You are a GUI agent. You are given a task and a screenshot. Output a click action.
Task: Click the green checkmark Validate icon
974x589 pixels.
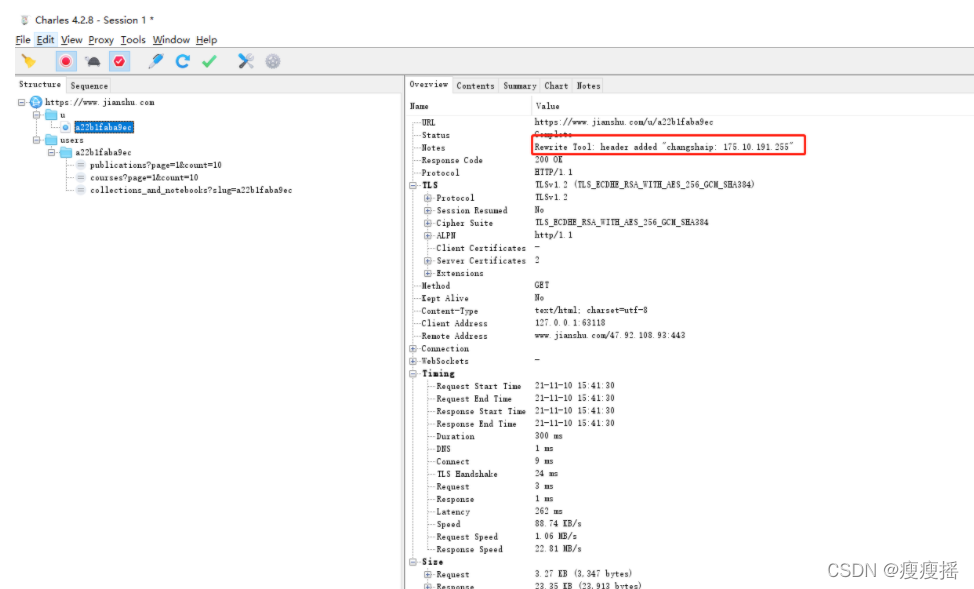click(209, 61)
